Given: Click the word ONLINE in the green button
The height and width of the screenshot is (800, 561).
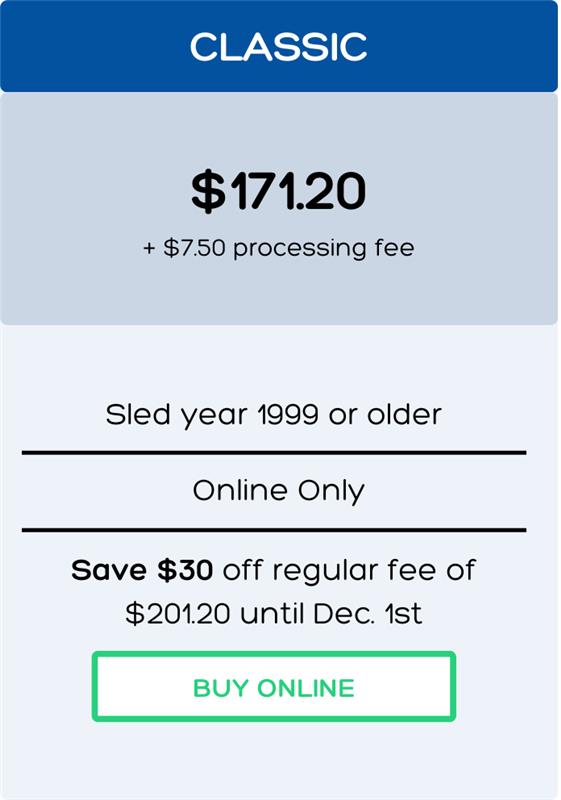Looking at the screenshot, I should [306, 688].
